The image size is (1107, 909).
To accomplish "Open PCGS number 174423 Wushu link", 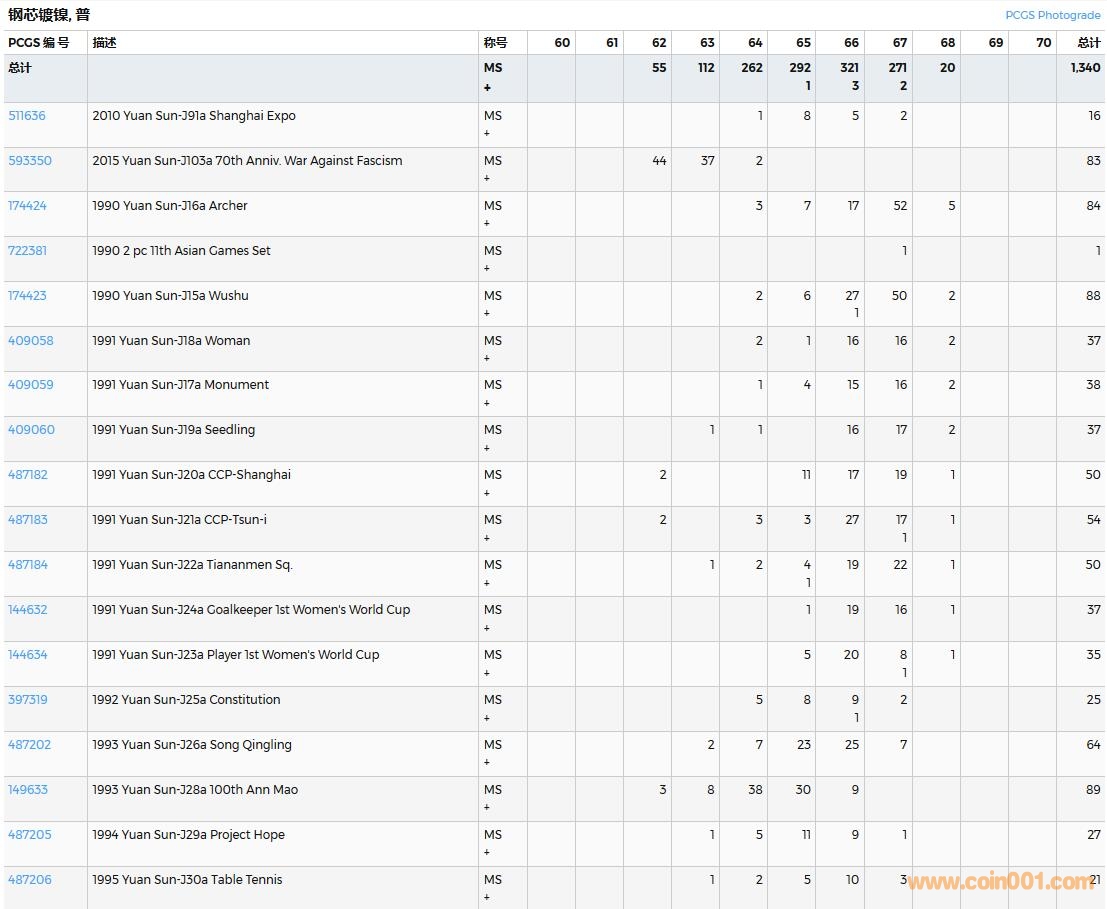I will click(x=28, y=296).
